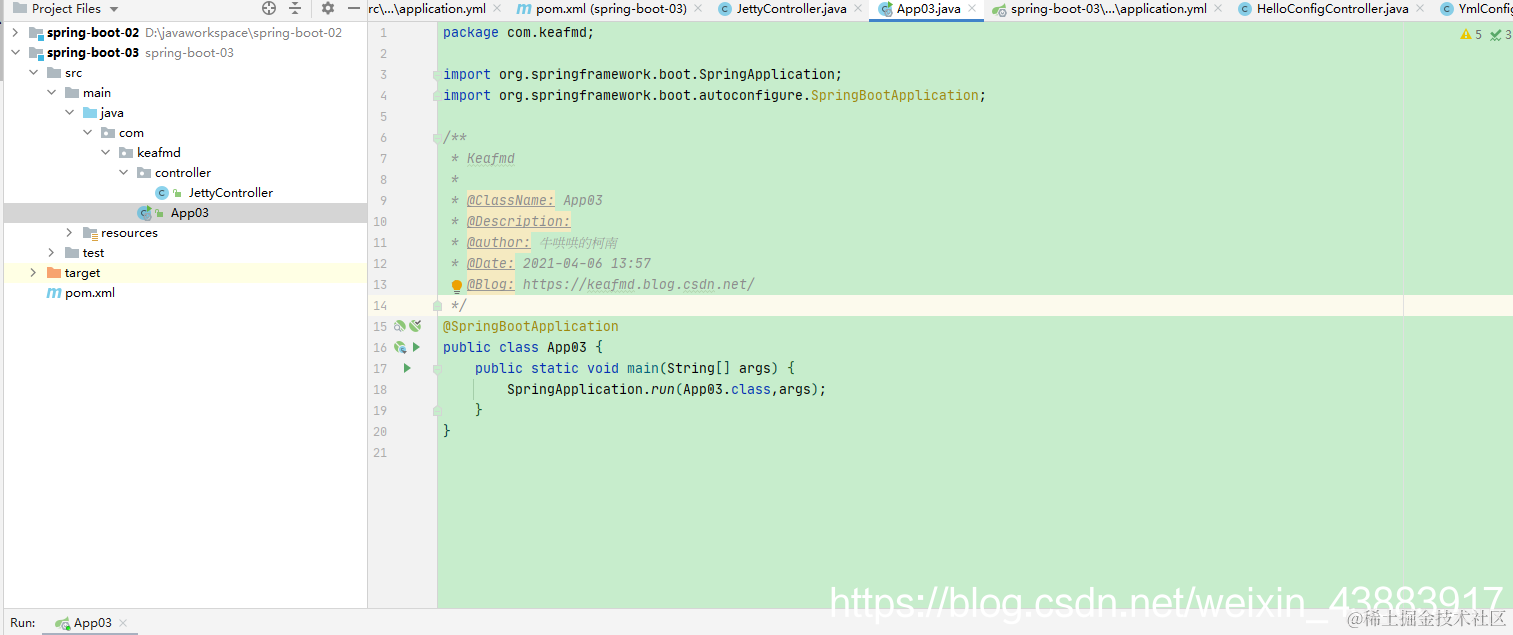Collapse the java source folder
The height and width of the screenshot is (635, 1513).
click(x=69, y=113)
